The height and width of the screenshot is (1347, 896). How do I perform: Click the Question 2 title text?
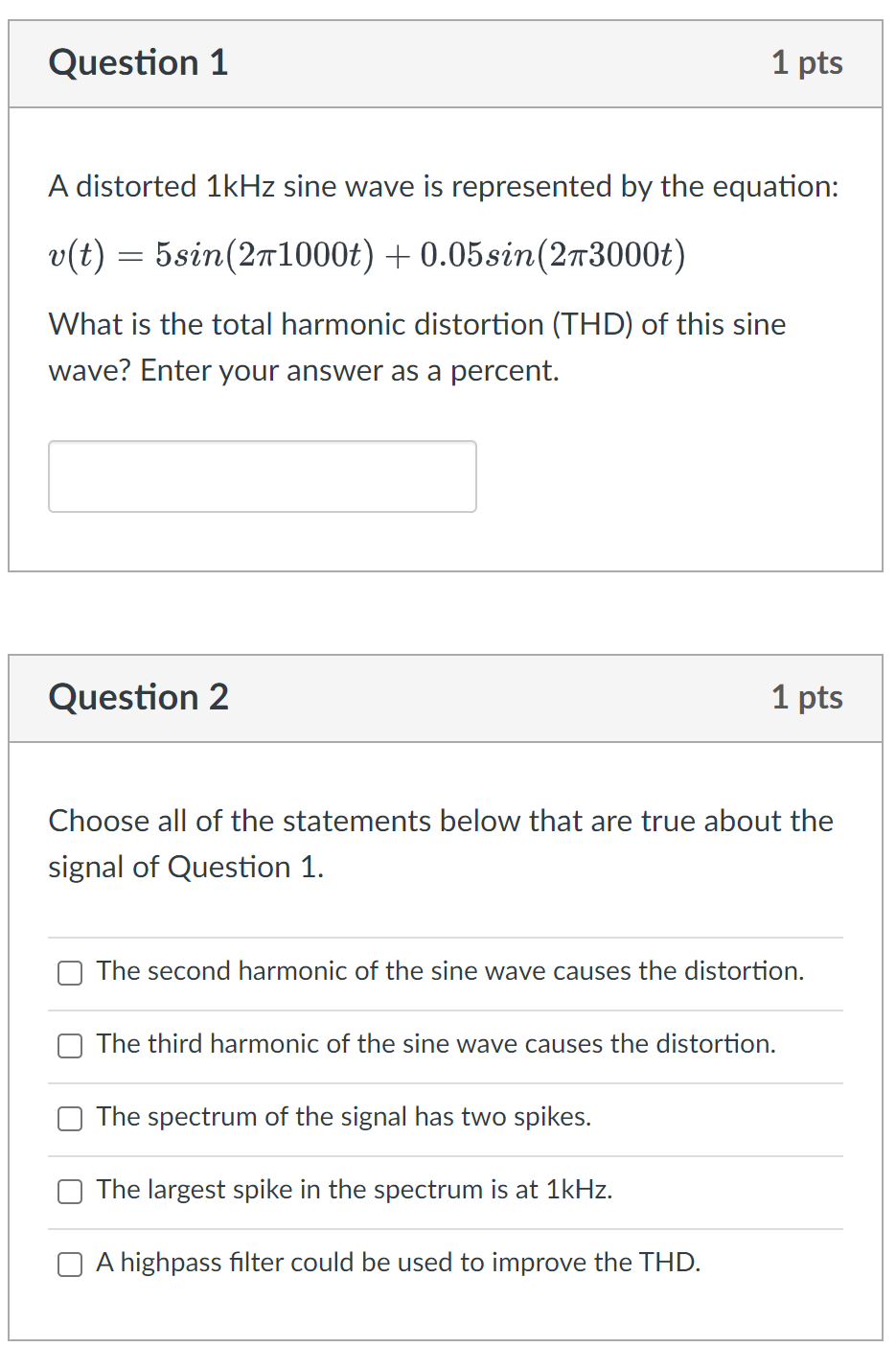(138, 697)
